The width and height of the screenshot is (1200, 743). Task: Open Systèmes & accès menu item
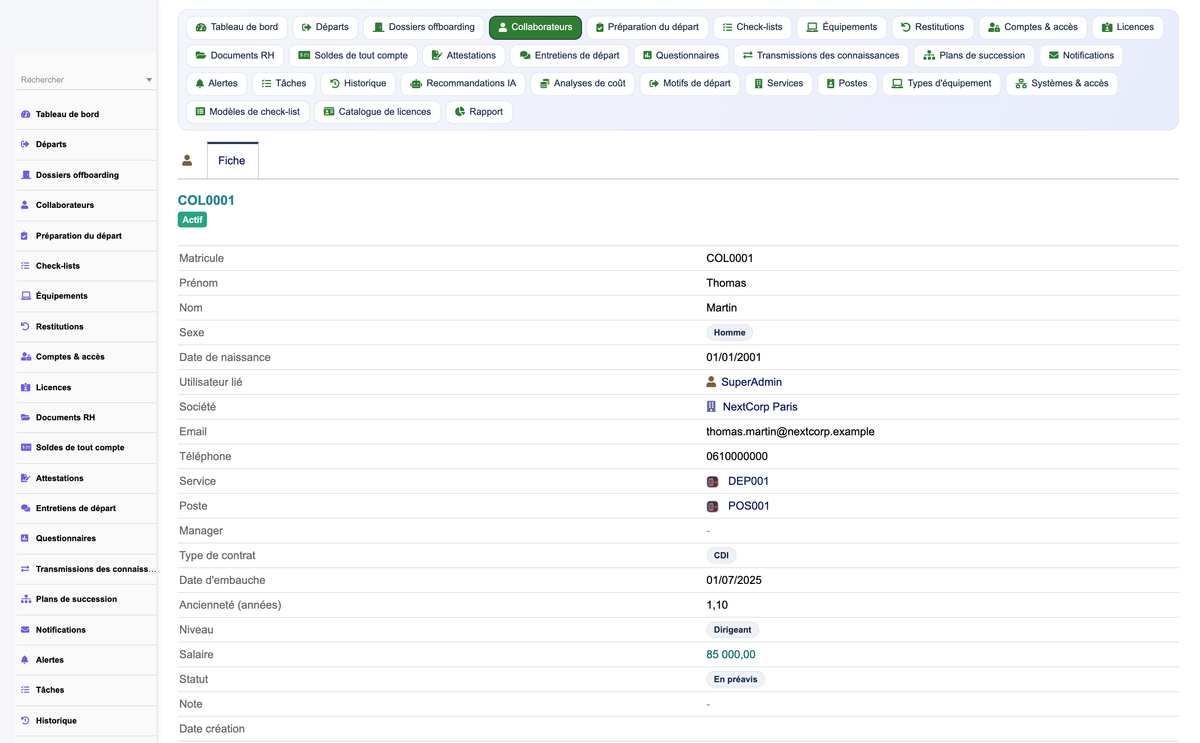pos(1062,83)
